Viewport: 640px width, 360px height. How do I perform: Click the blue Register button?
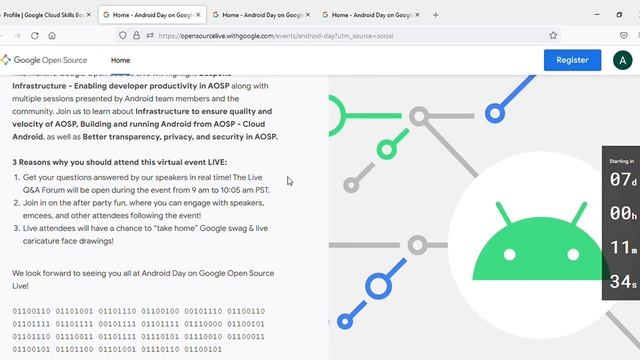(x=572, y=60)
